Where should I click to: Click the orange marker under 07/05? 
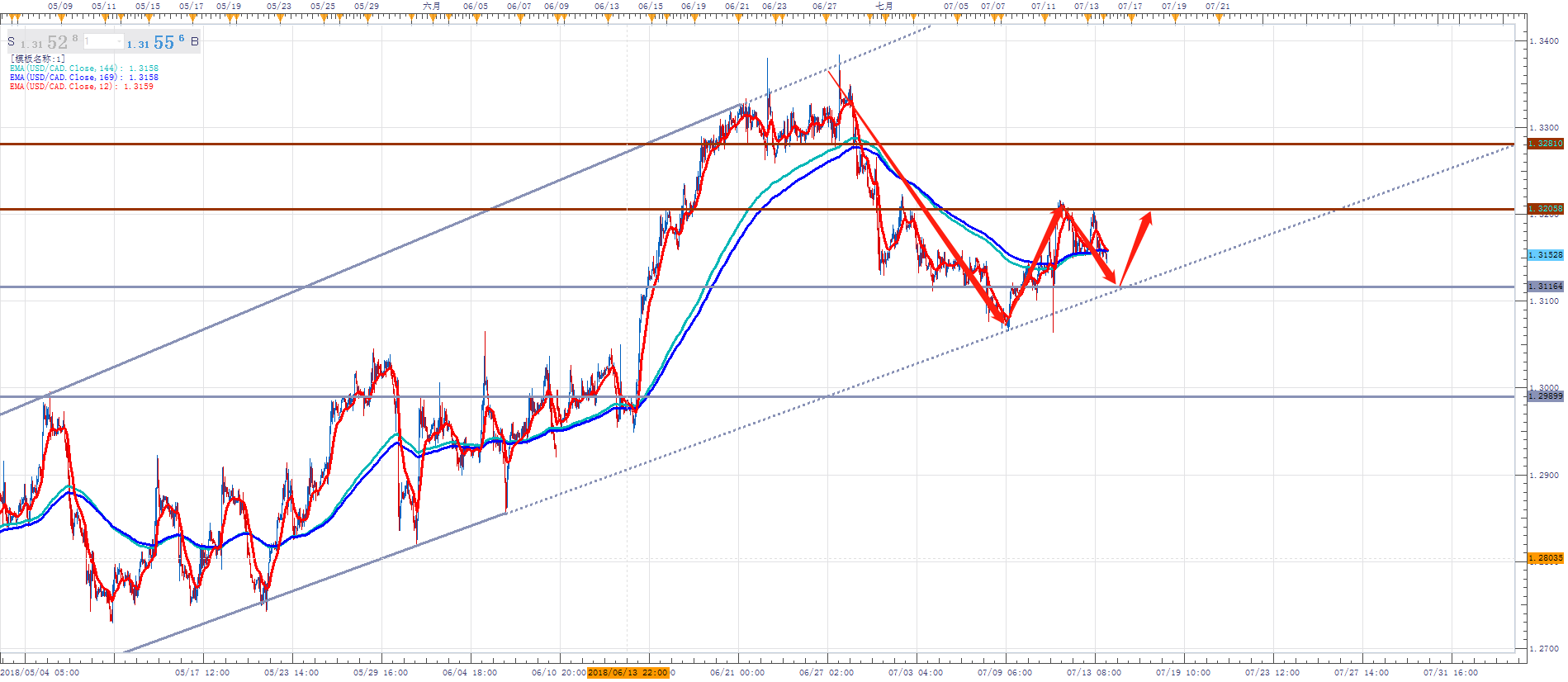coord(956,17)
